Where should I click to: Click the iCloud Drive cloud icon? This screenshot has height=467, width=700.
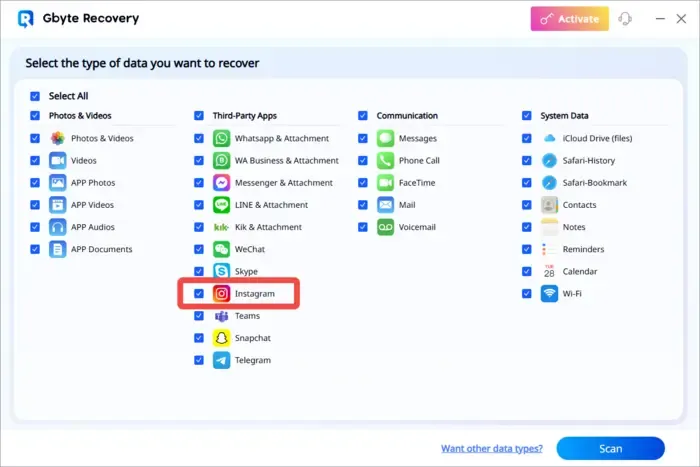550,138
